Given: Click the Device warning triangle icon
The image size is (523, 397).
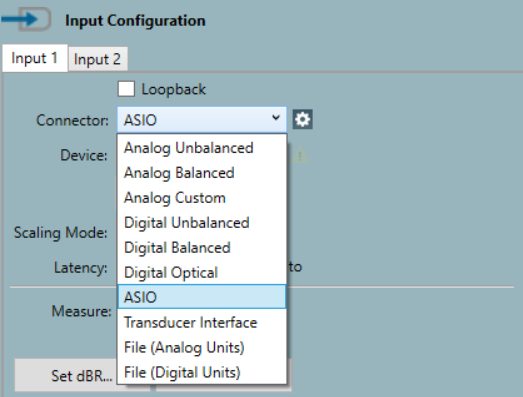Looking at the screenshot, I should (300, 155).
